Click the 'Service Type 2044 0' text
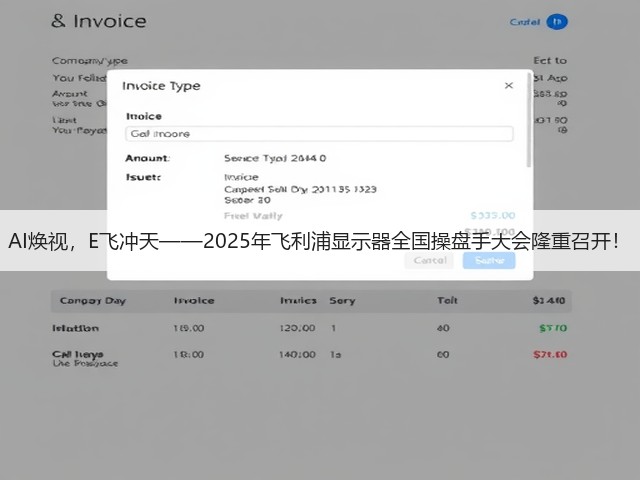The height and width of the screenshot is (480, 640). [x=275, y=158]
